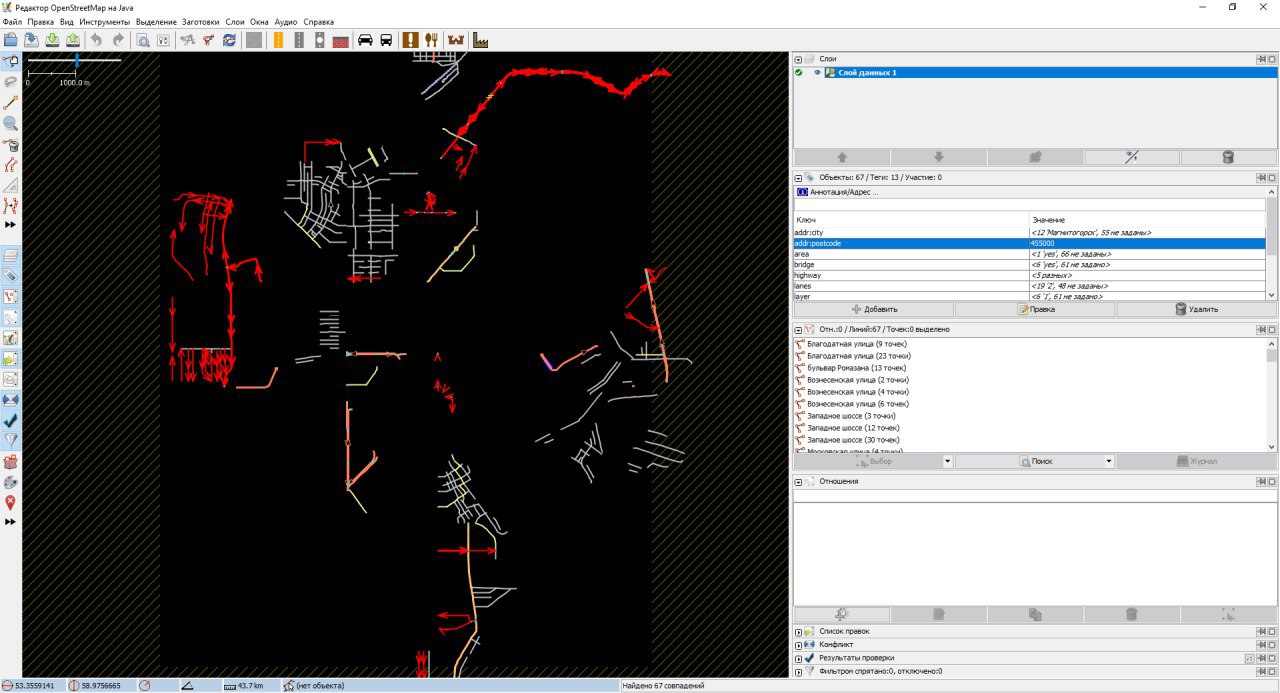Open the search magnifier in top toolbar
This screenshot has width=1280, height=693.
(142, 40)
